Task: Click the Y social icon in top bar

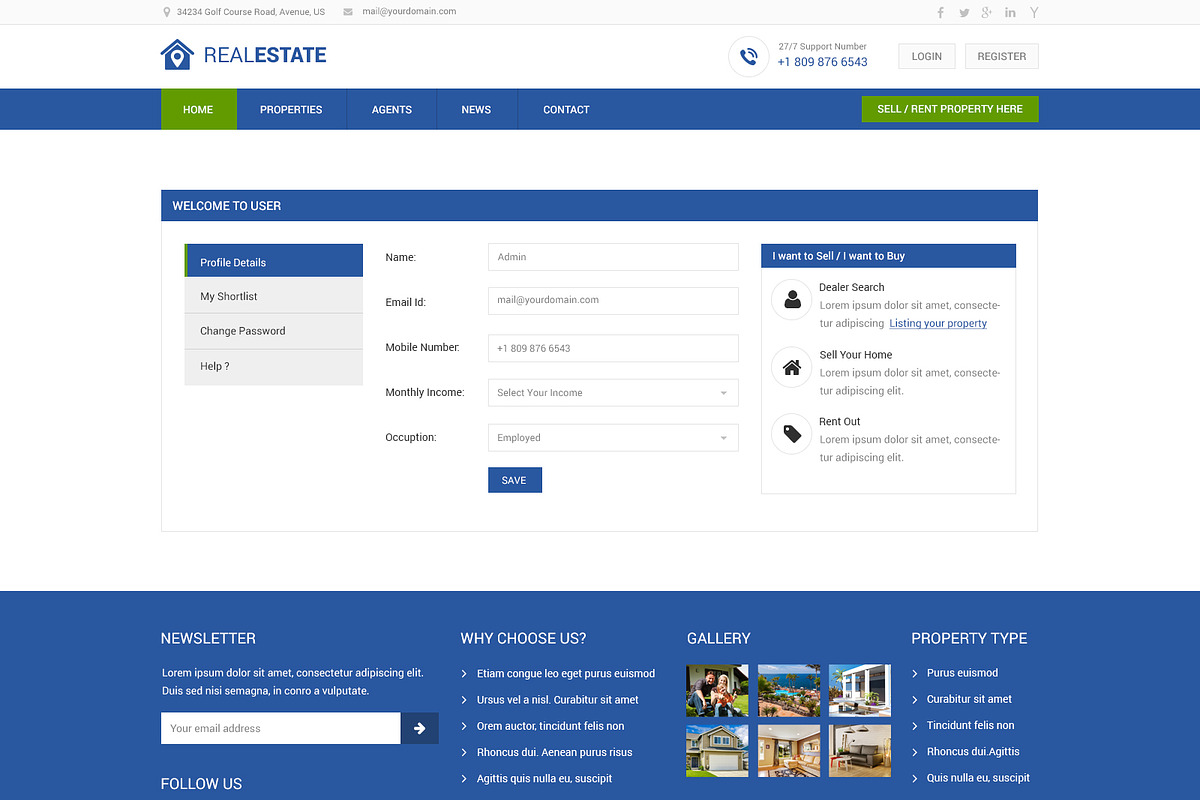Action: pyautogui.click(x=1035, y=12)
